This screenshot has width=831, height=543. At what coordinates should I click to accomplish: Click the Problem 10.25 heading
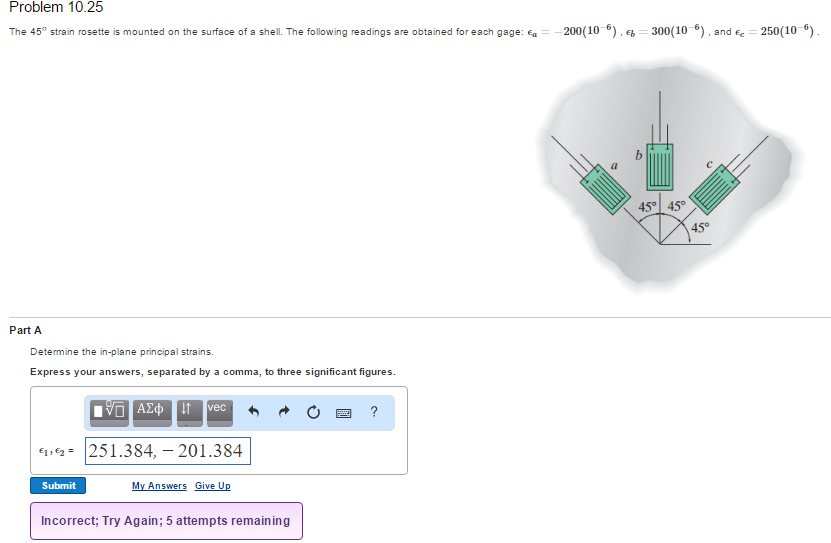(x=56, y=7)
